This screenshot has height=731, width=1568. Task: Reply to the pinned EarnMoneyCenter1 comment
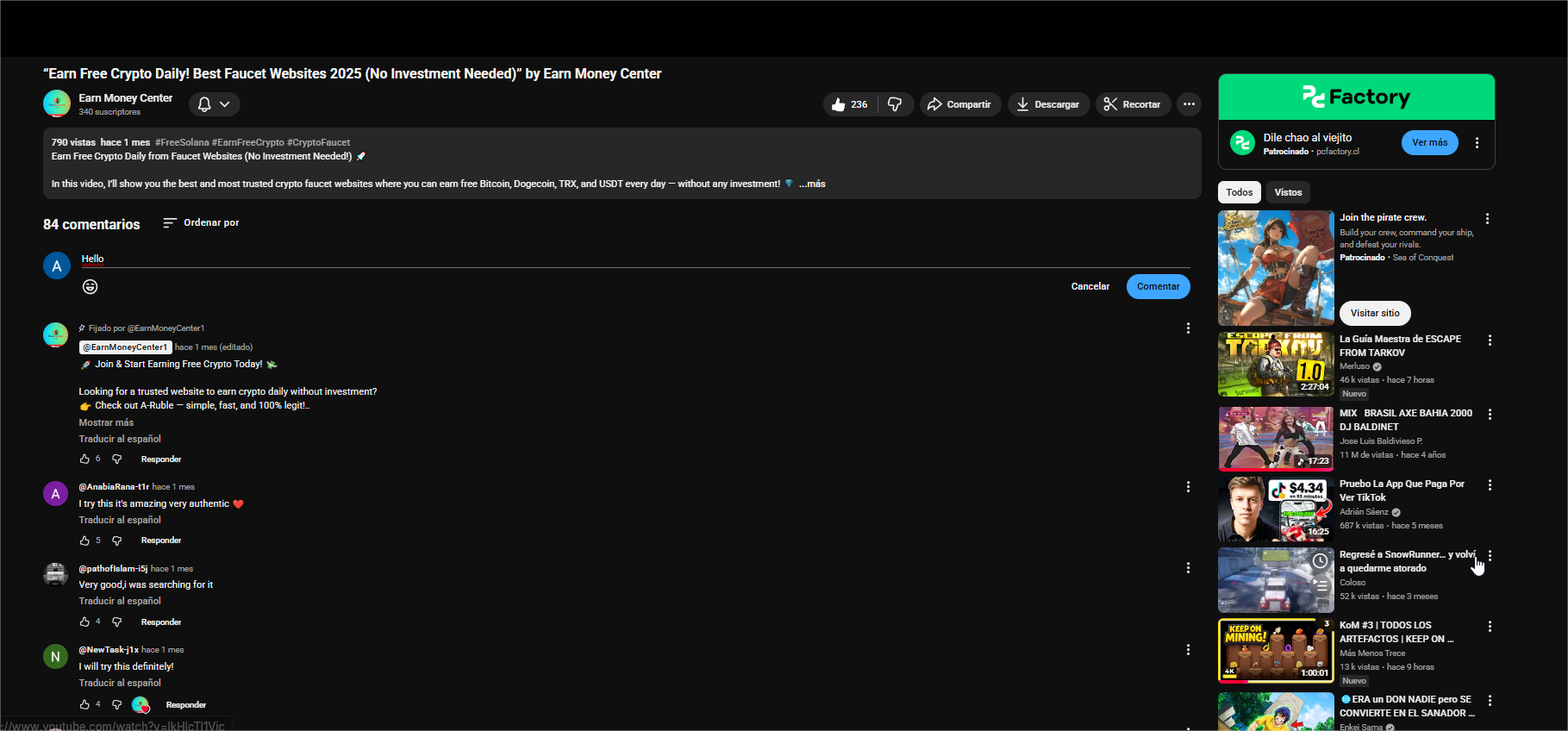click(x=161, y=459)
